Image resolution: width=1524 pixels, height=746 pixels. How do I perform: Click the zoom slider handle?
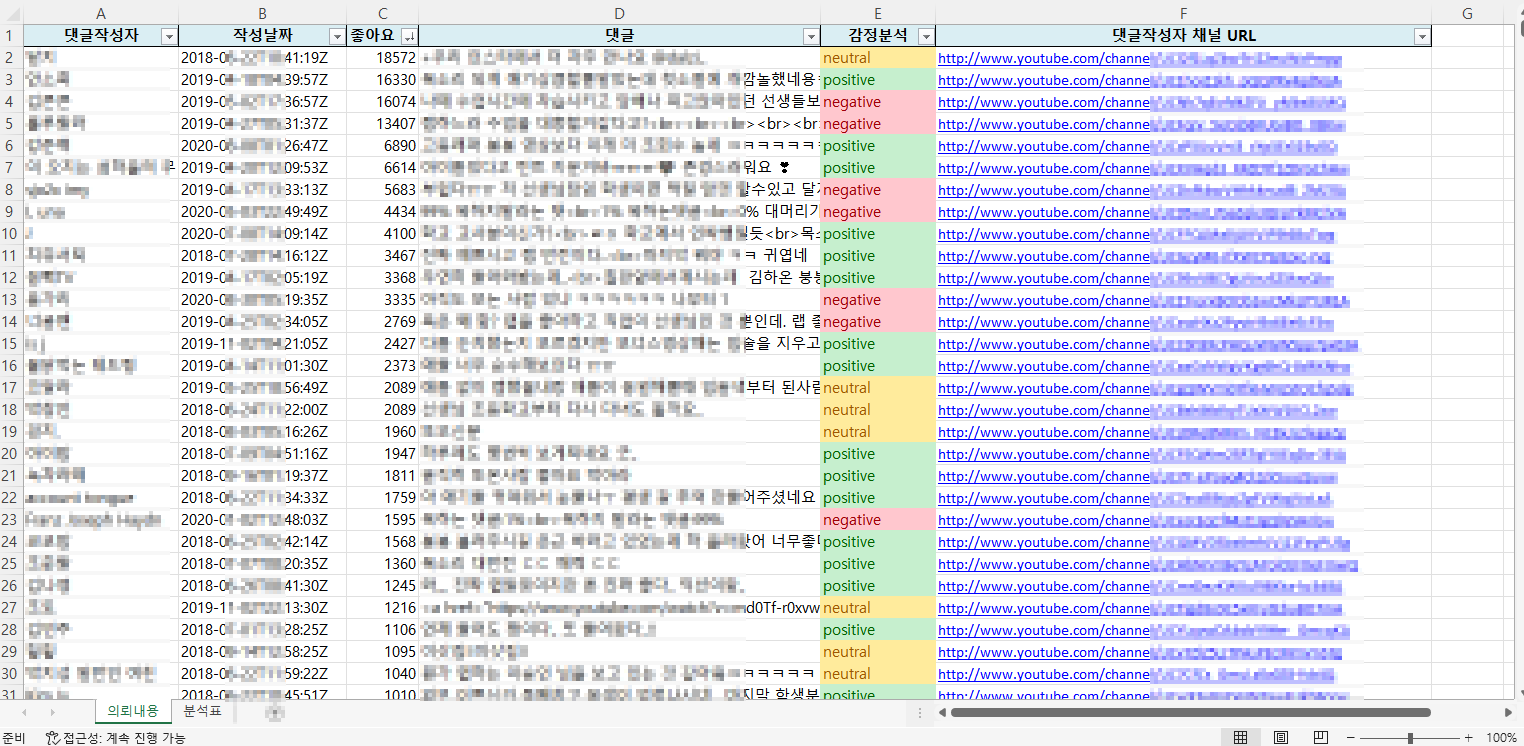point(1410,737)
